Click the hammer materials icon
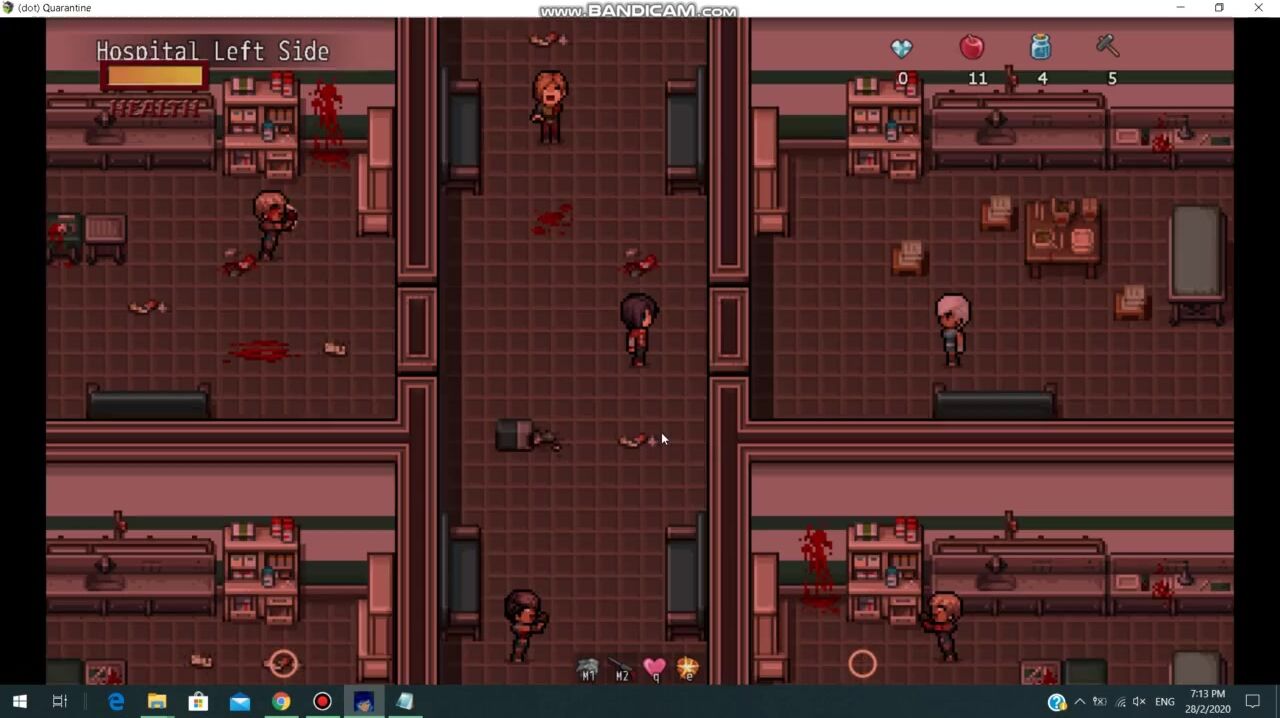Image resolution: width=1280 pixels, height=718 pixels. [1106, 46]
